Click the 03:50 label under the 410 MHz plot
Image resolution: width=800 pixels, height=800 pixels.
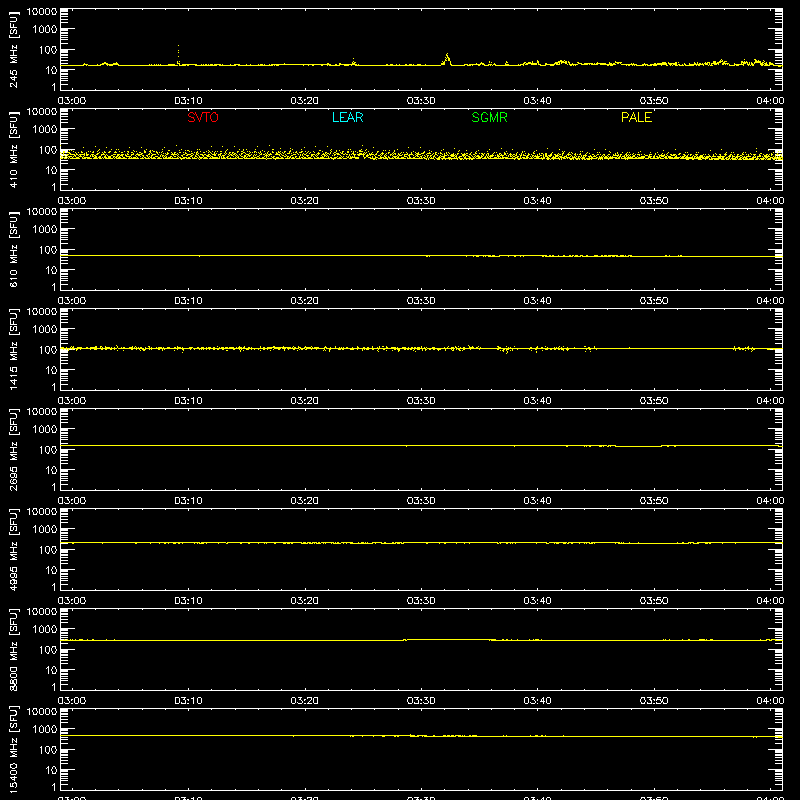[654, 201]
